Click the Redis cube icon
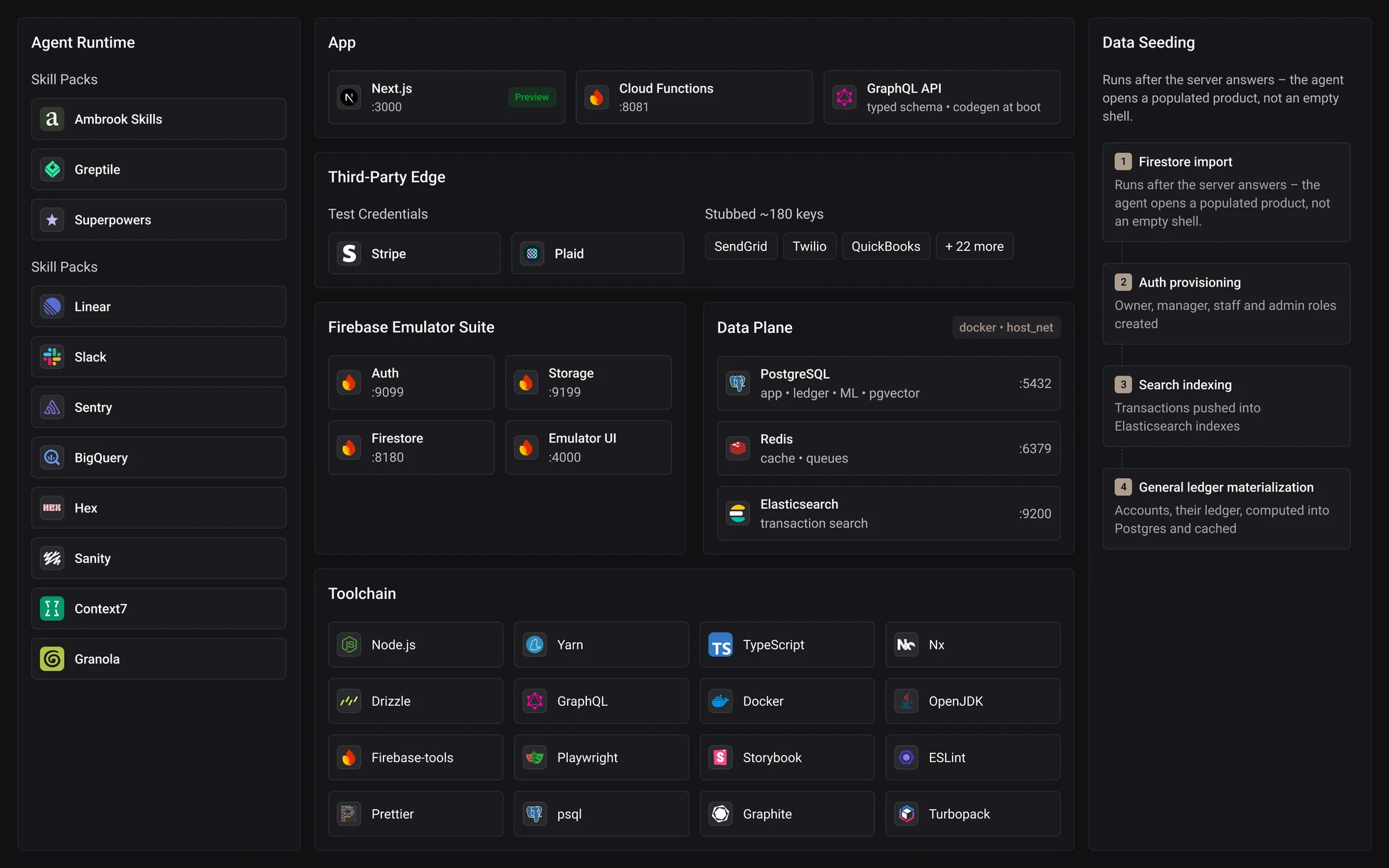The width and height of the screenshot is (1389, 868). [x=738, y=448]
